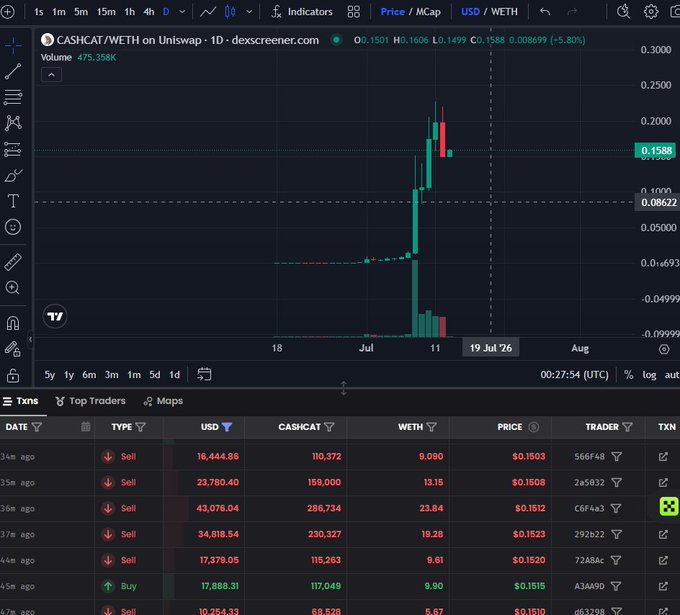
Task: Open the Indicators dialog
Action: pos(302,12)
